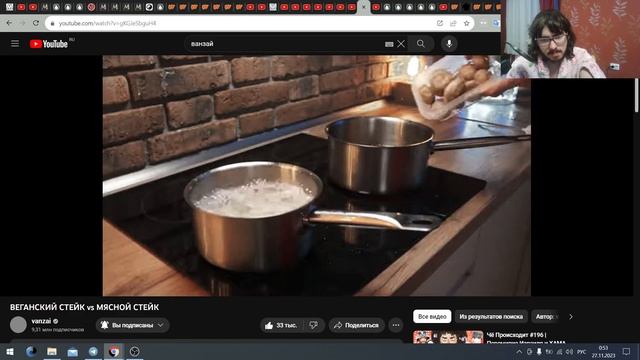Switch the РУС input language
This screenshot has height=360, width=640.
click(582, 351)
